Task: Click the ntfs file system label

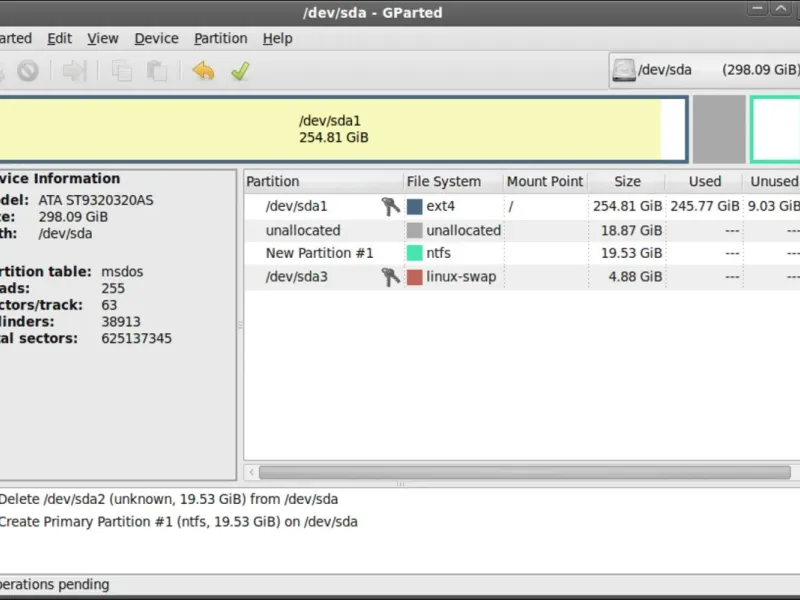Action: (438, 253)
